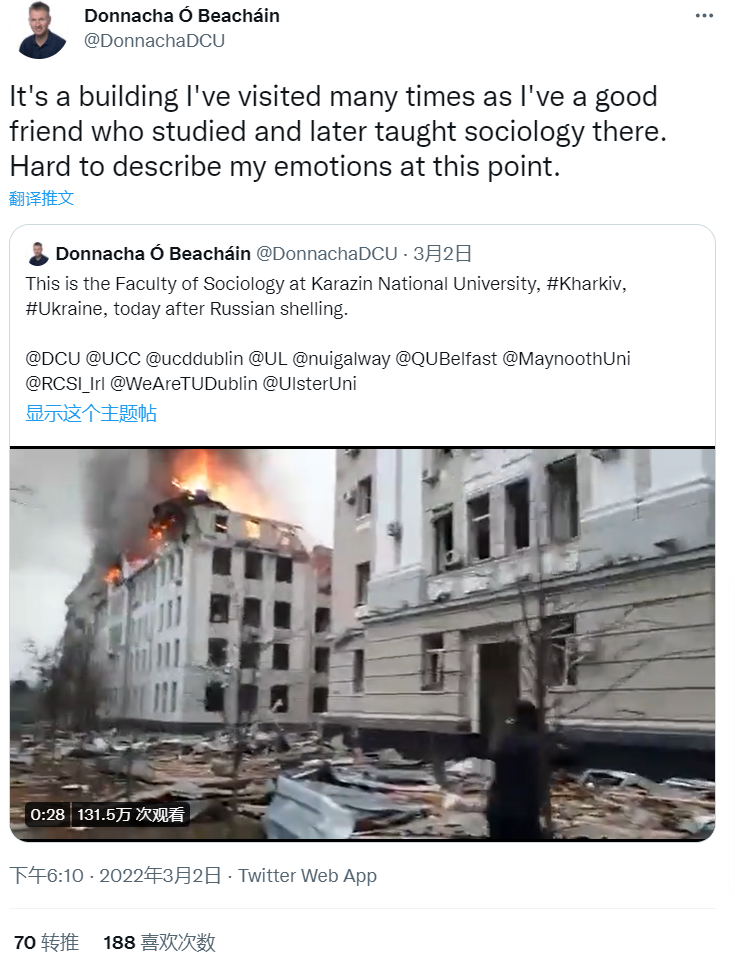Click the small avatar in quoted tweet
The height and width of the screenshot is (962, 735).
(x=38, y=254)
